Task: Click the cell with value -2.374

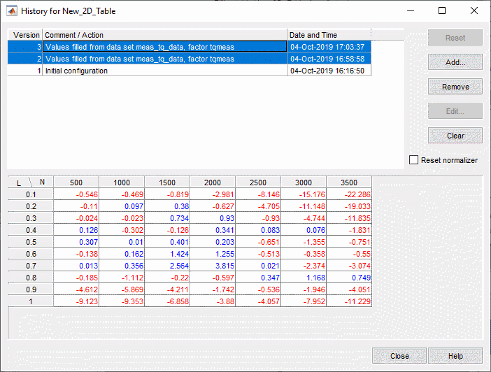Action: click(303, 266)
